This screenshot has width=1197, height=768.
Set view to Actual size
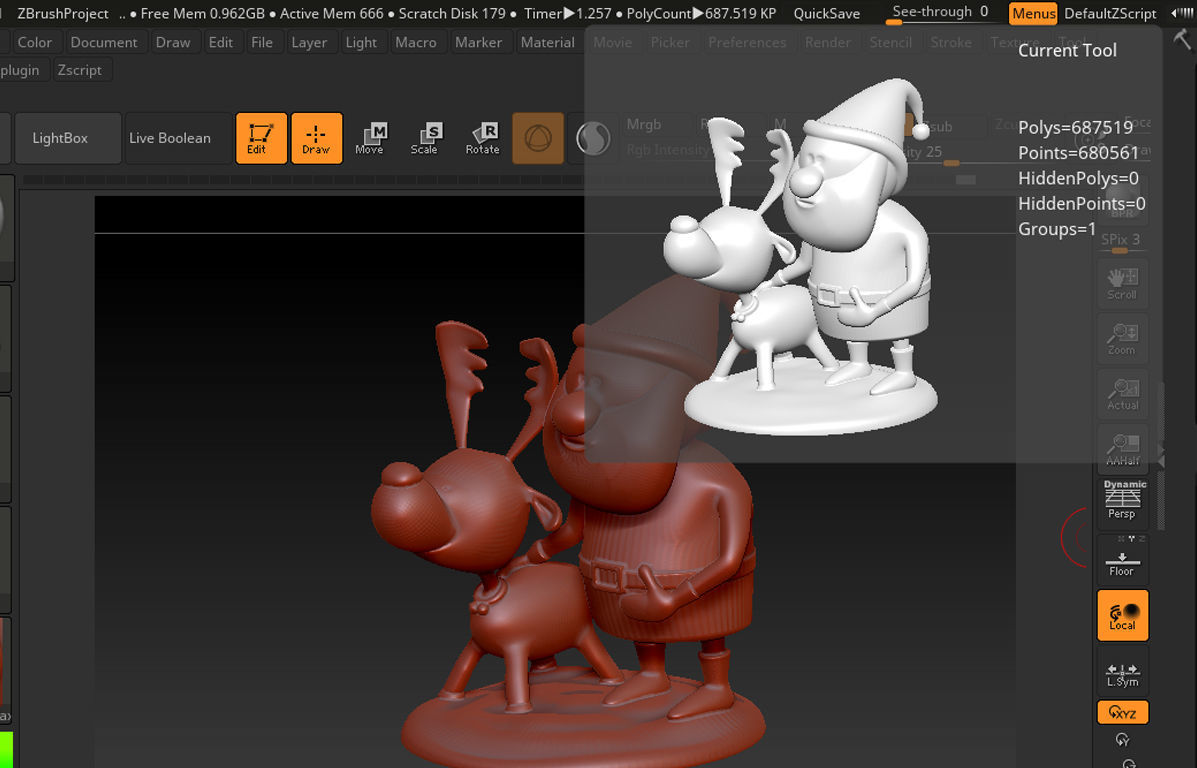(1122, 394)
